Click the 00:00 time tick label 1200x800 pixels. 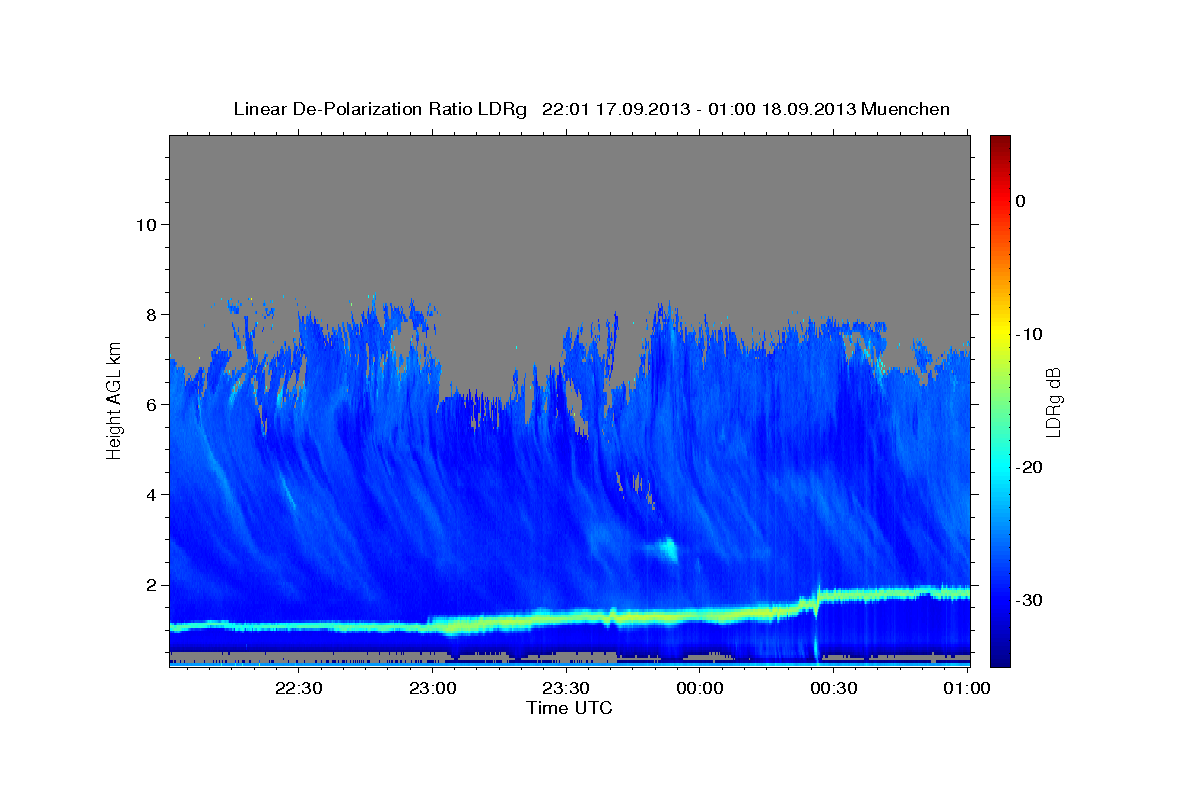coord(700,688)
